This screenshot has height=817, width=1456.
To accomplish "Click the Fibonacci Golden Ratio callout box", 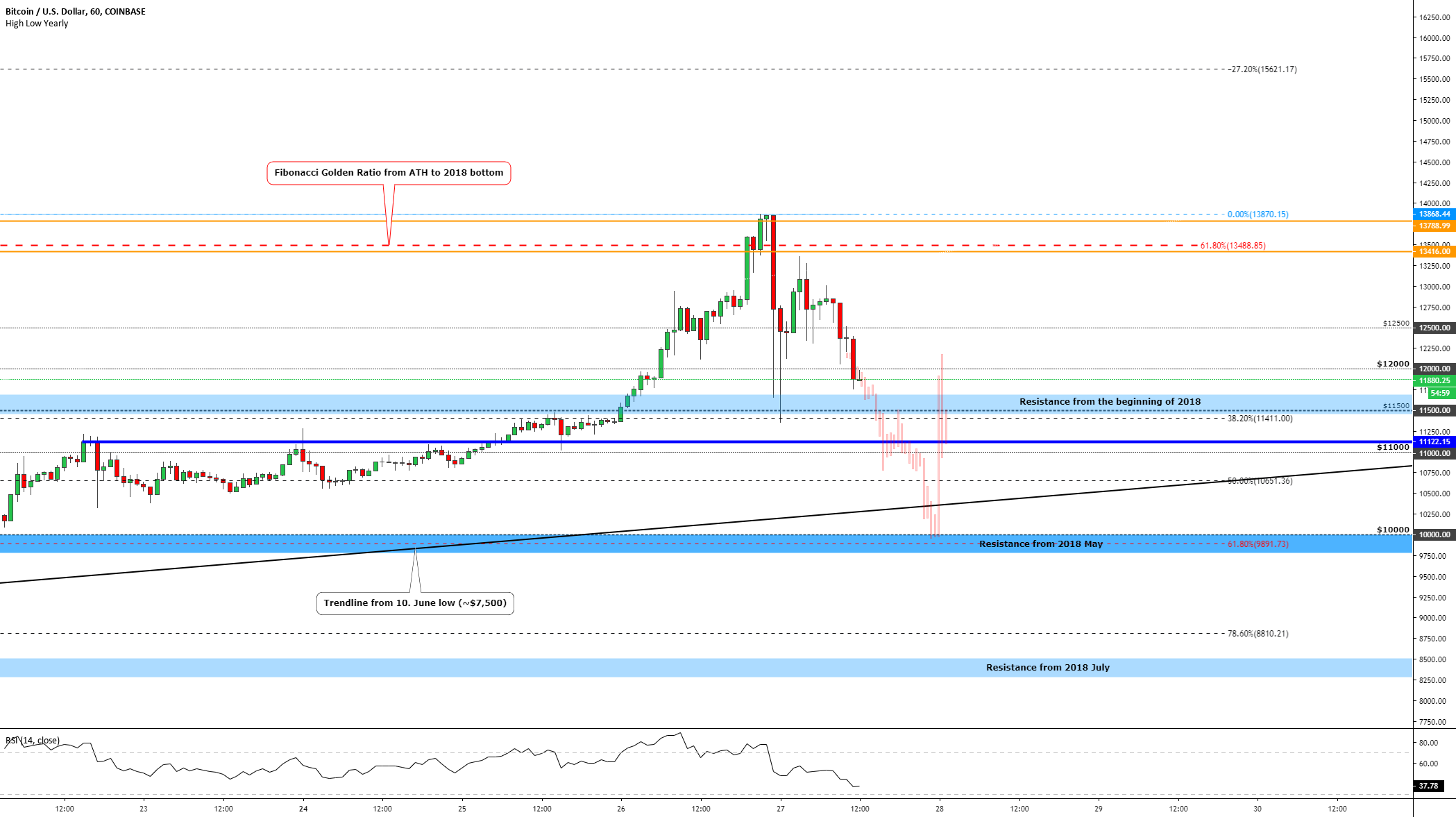I will click(x=389, y=173).
